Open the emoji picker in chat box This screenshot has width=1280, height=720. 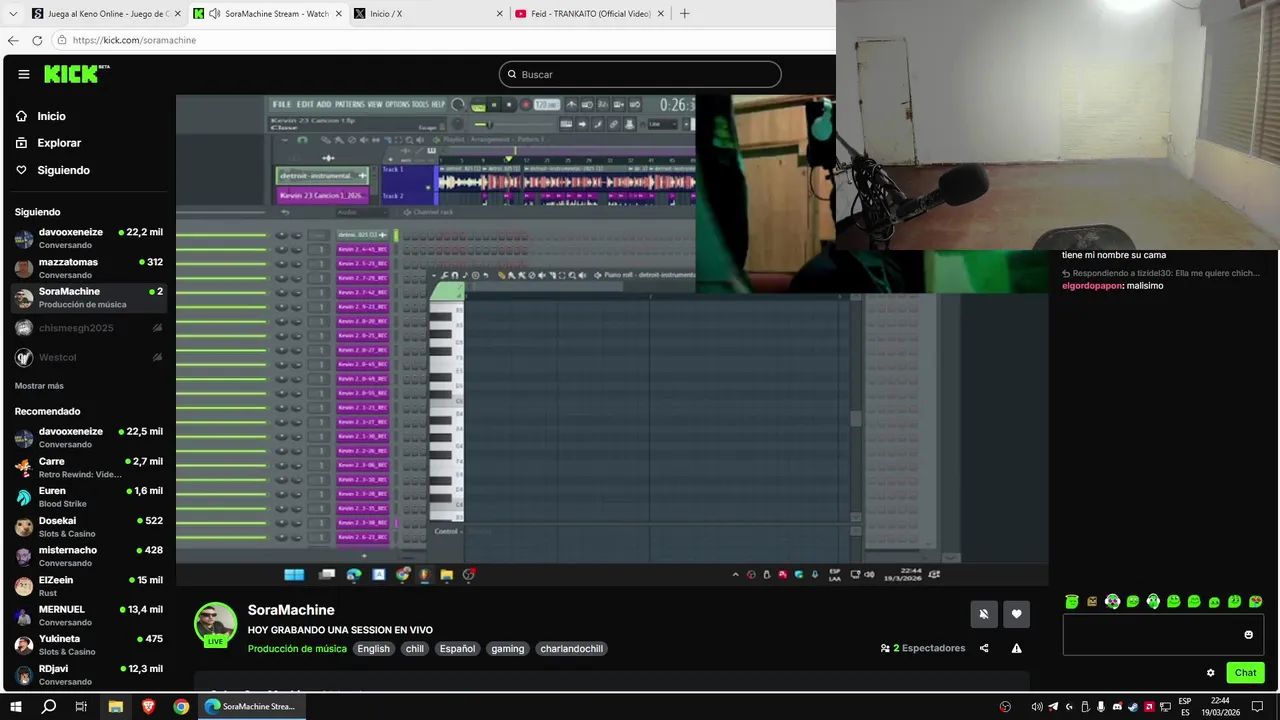(x=1248, y=634)
